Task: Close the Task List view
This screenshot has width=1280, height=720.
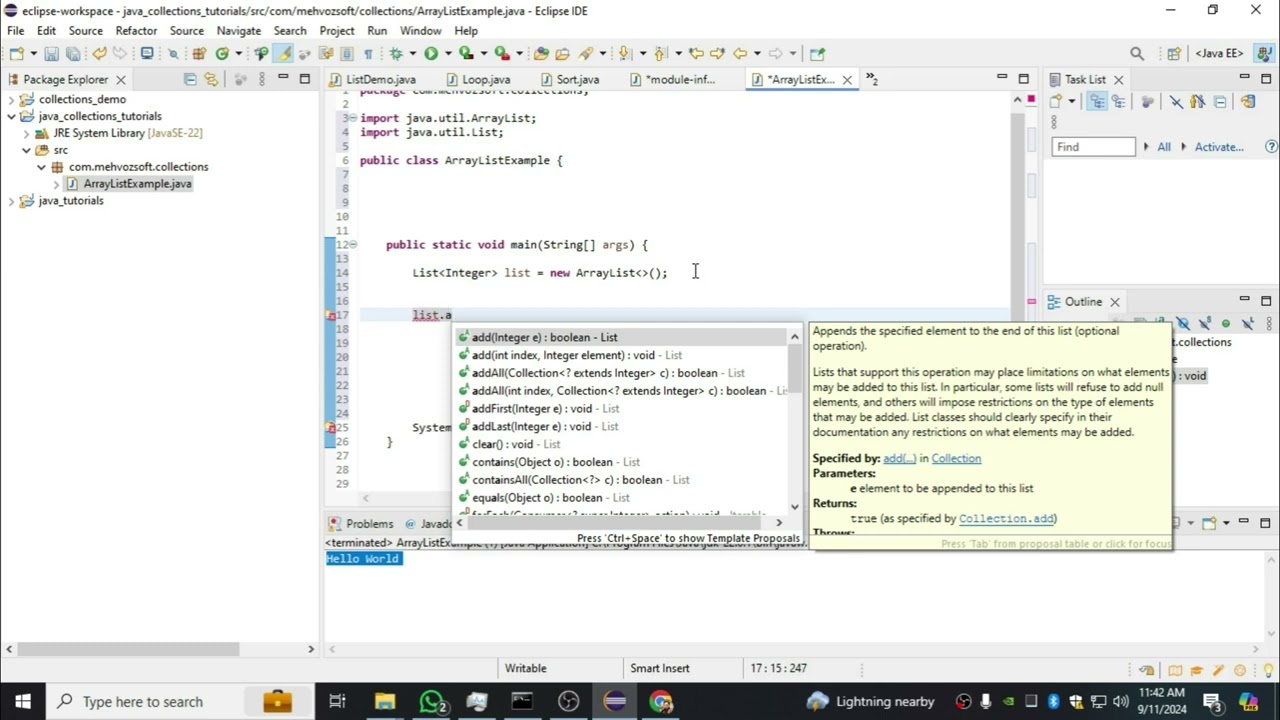Action: coord(1118,79)
